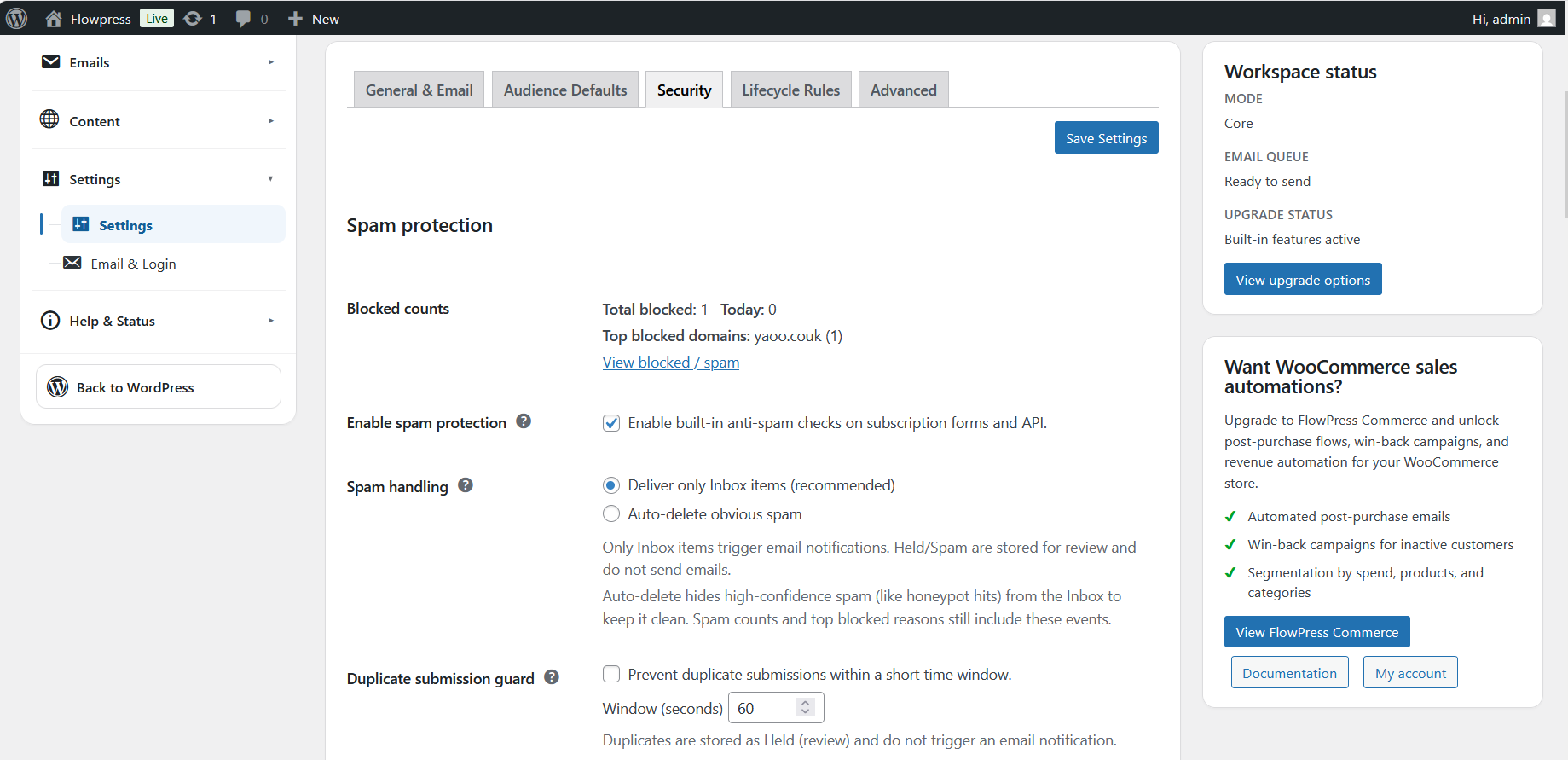Click View FlowPress Commerce button

(x=1317, y=632)
